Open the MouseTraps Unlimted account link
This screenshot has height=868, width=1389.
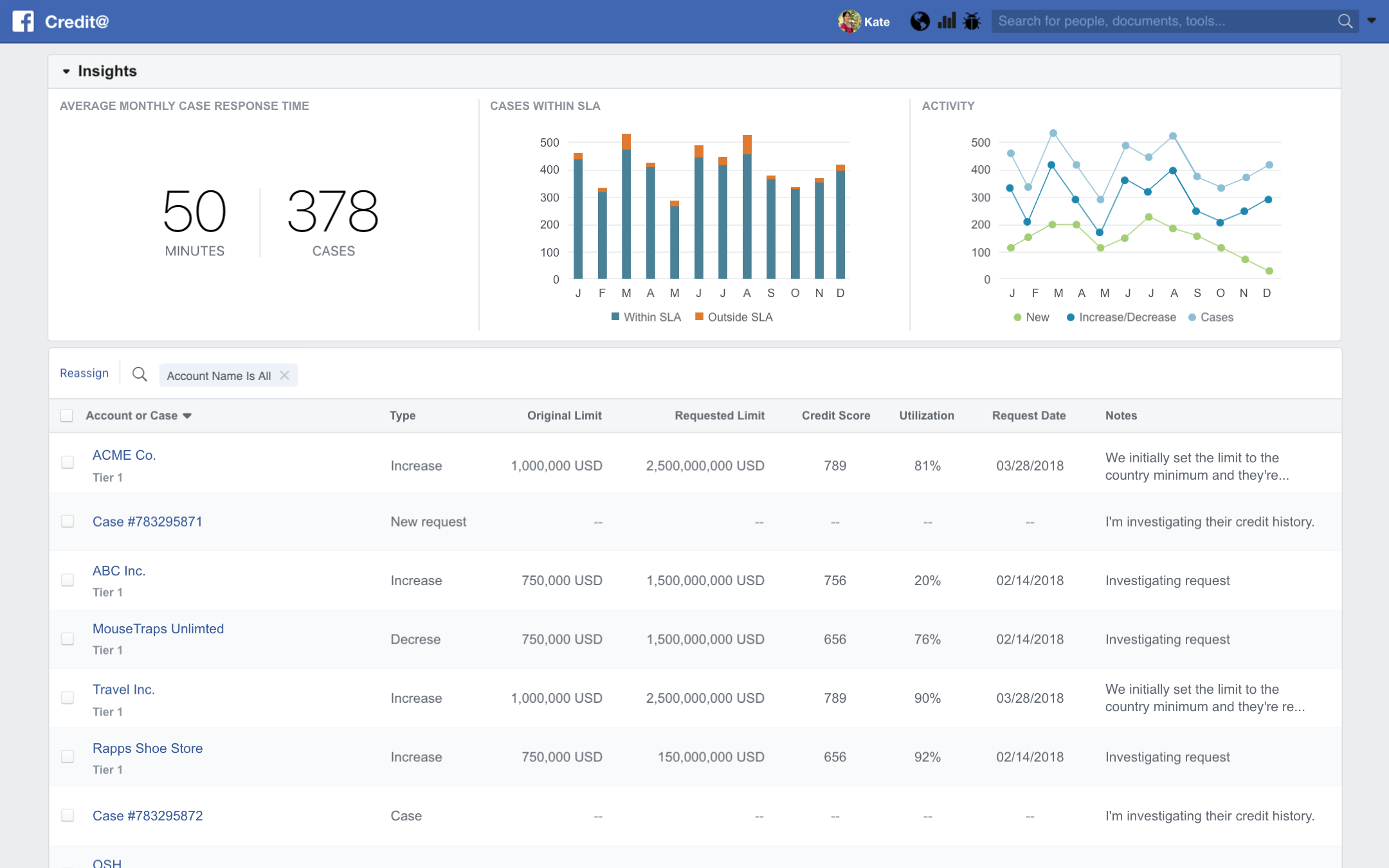point(158,629)
